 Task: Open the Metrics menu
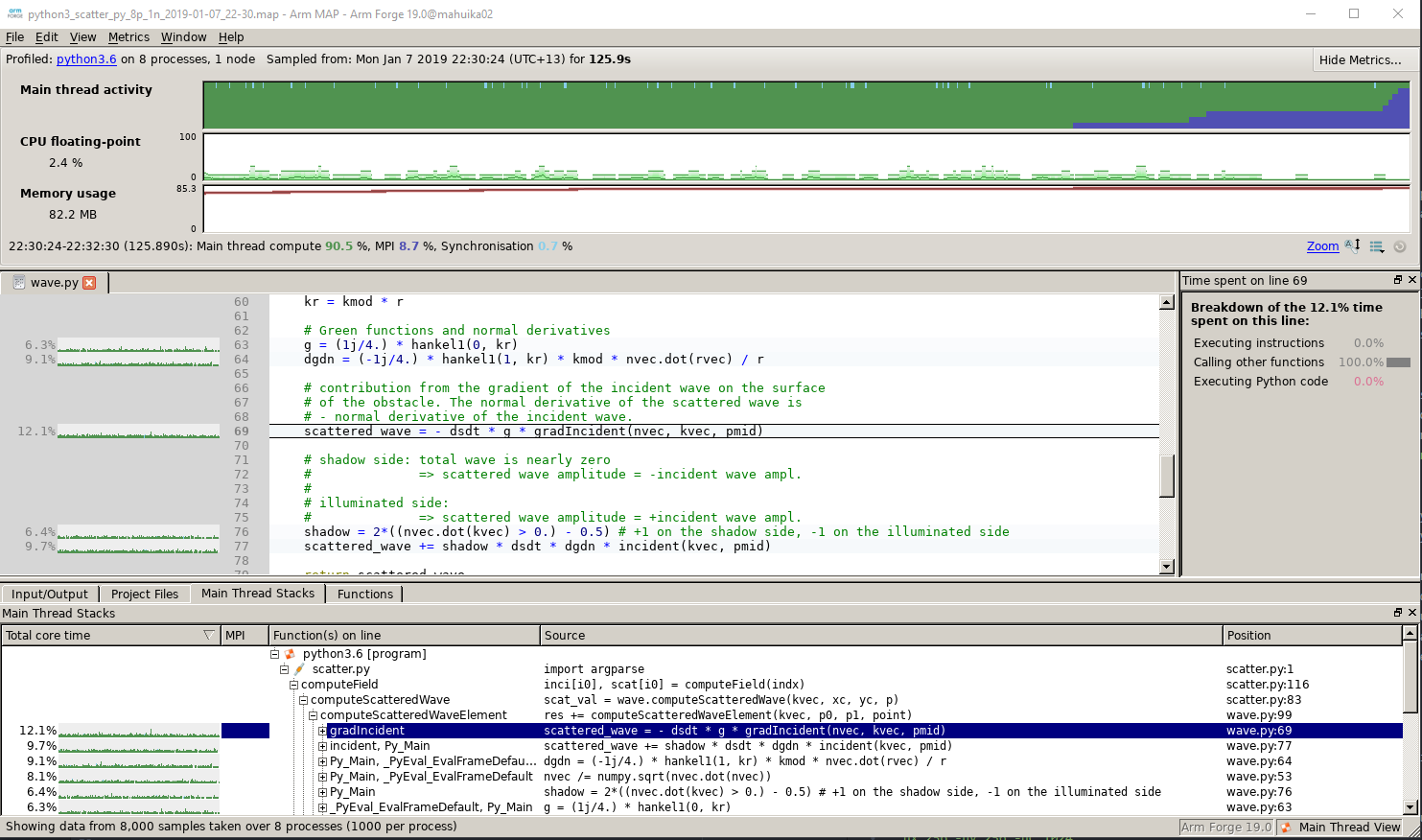(x=128, y=37)
